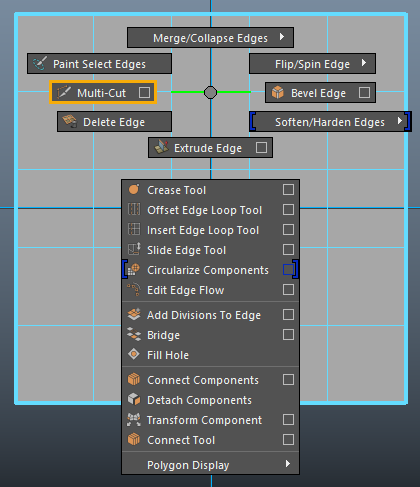Expand the Polygon Display submenu arrow
420x487 pixels.
tap(288, 464)
